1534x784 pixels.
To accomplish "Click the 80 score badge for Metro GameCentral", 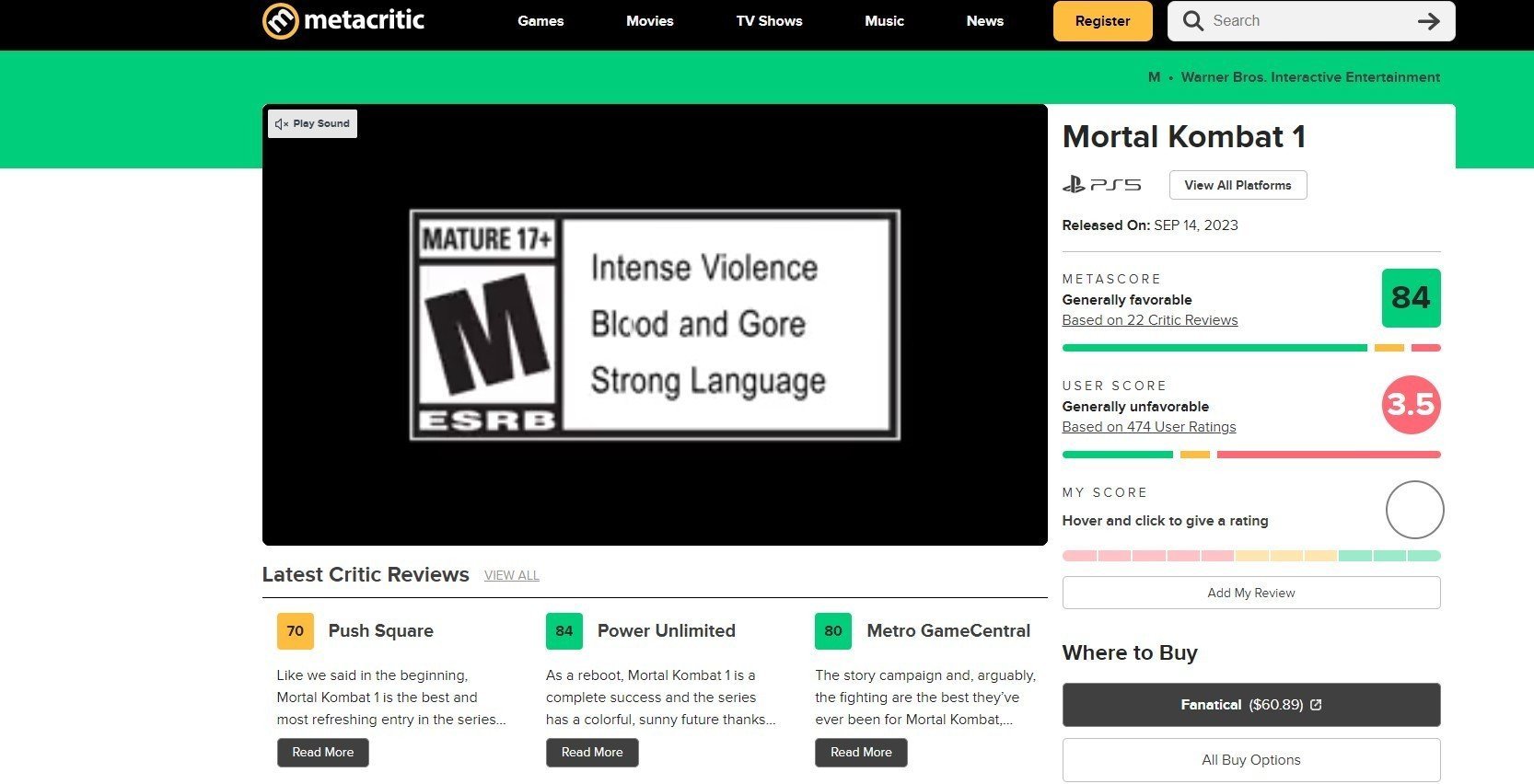I will point(833,631).
